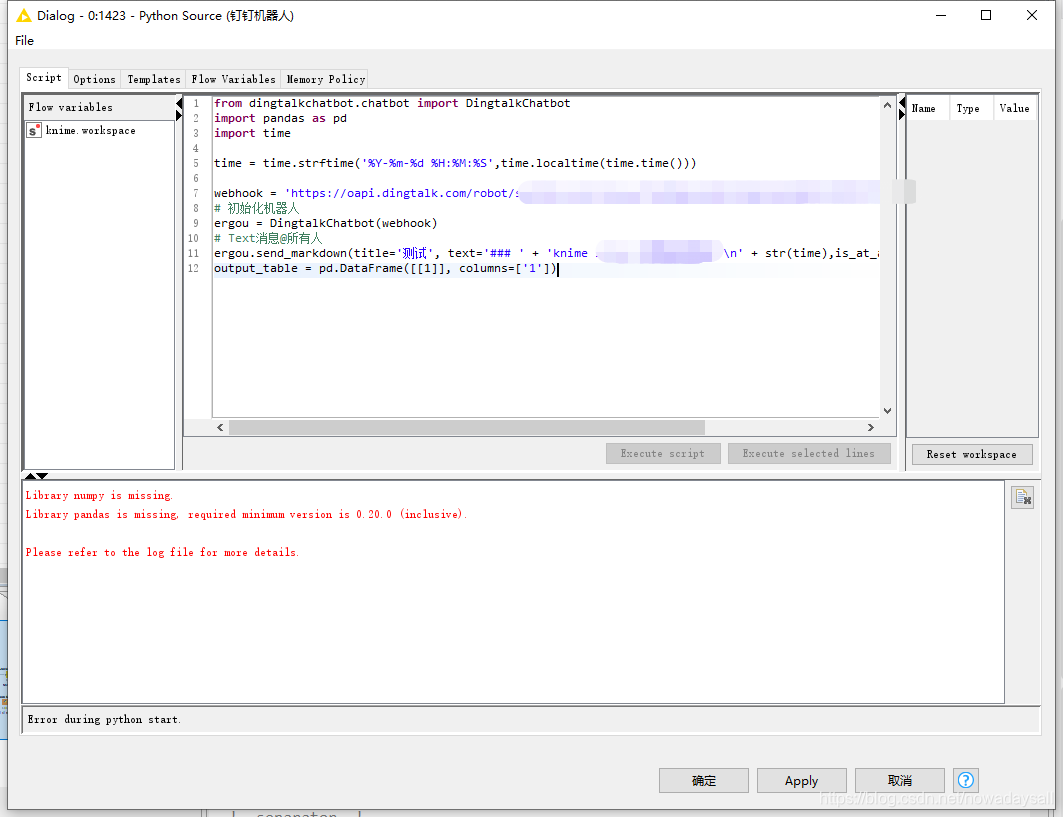Click the up triangle above console

click(x=30, y=476)
